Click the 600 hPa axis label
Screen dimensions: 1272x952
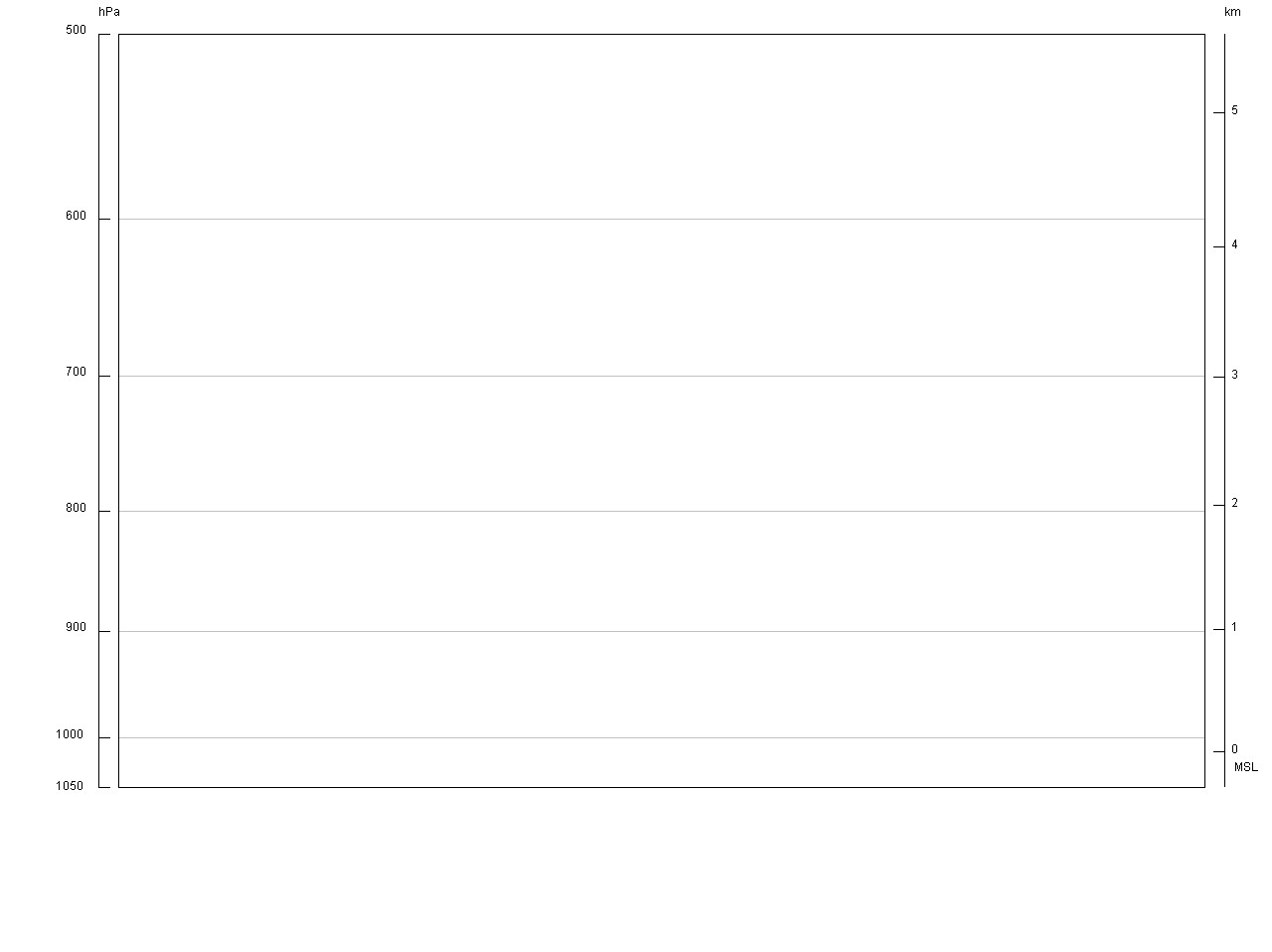click(x=77, y=217)
